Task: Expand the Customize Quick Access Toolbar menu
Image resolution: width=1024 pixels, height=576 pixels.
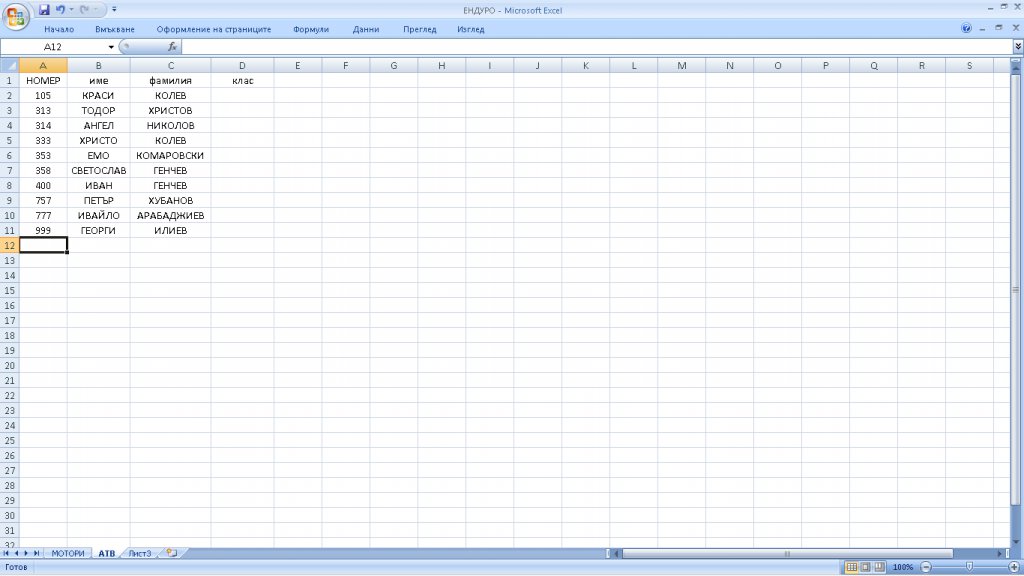Action: click(114, 9)
